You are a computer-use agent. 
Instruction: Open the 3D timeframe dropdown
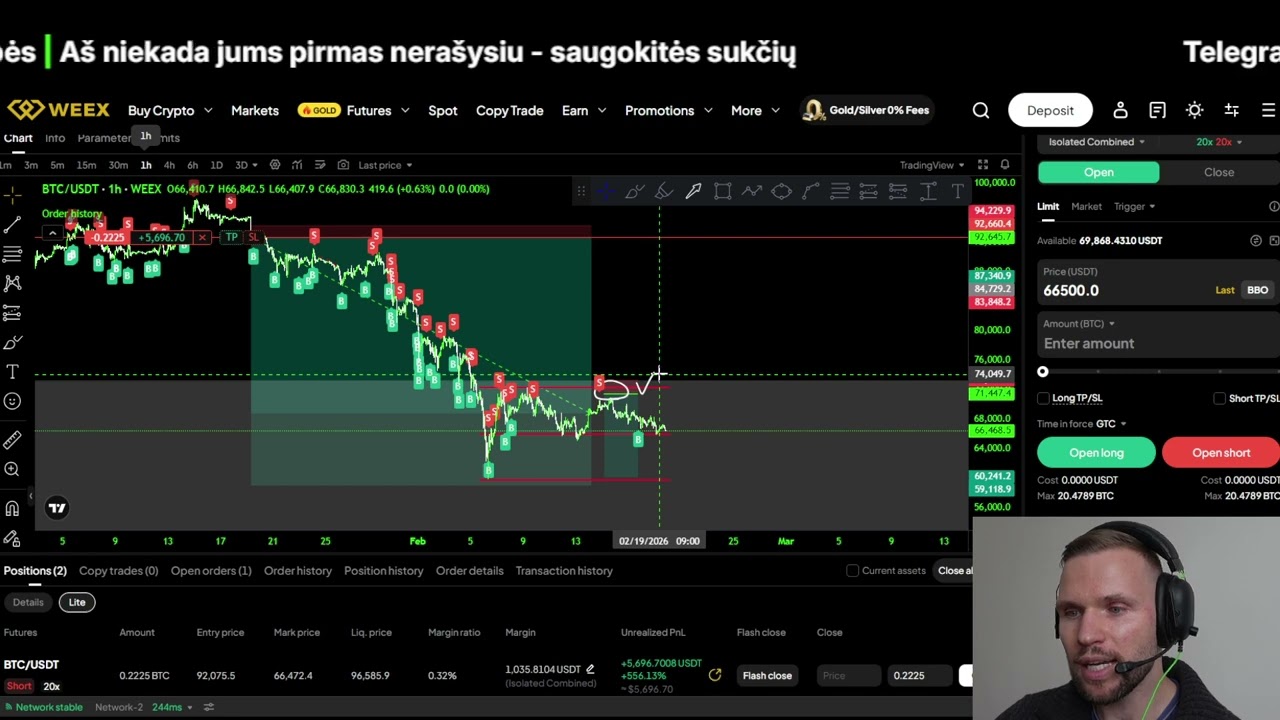[246, 165]
